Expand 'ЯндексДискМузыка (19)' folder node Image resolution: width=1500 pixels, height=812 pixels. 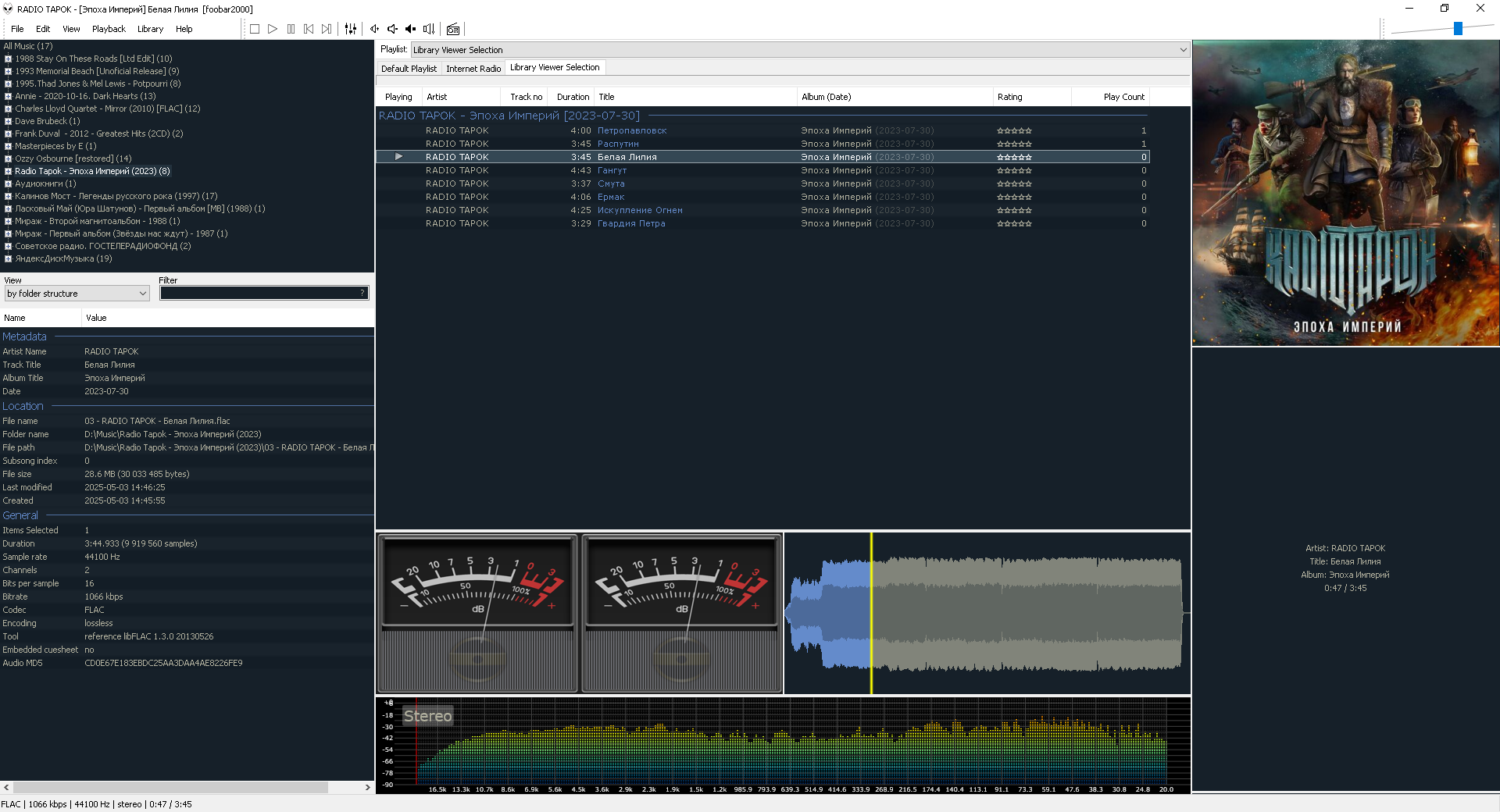[8, 258]
